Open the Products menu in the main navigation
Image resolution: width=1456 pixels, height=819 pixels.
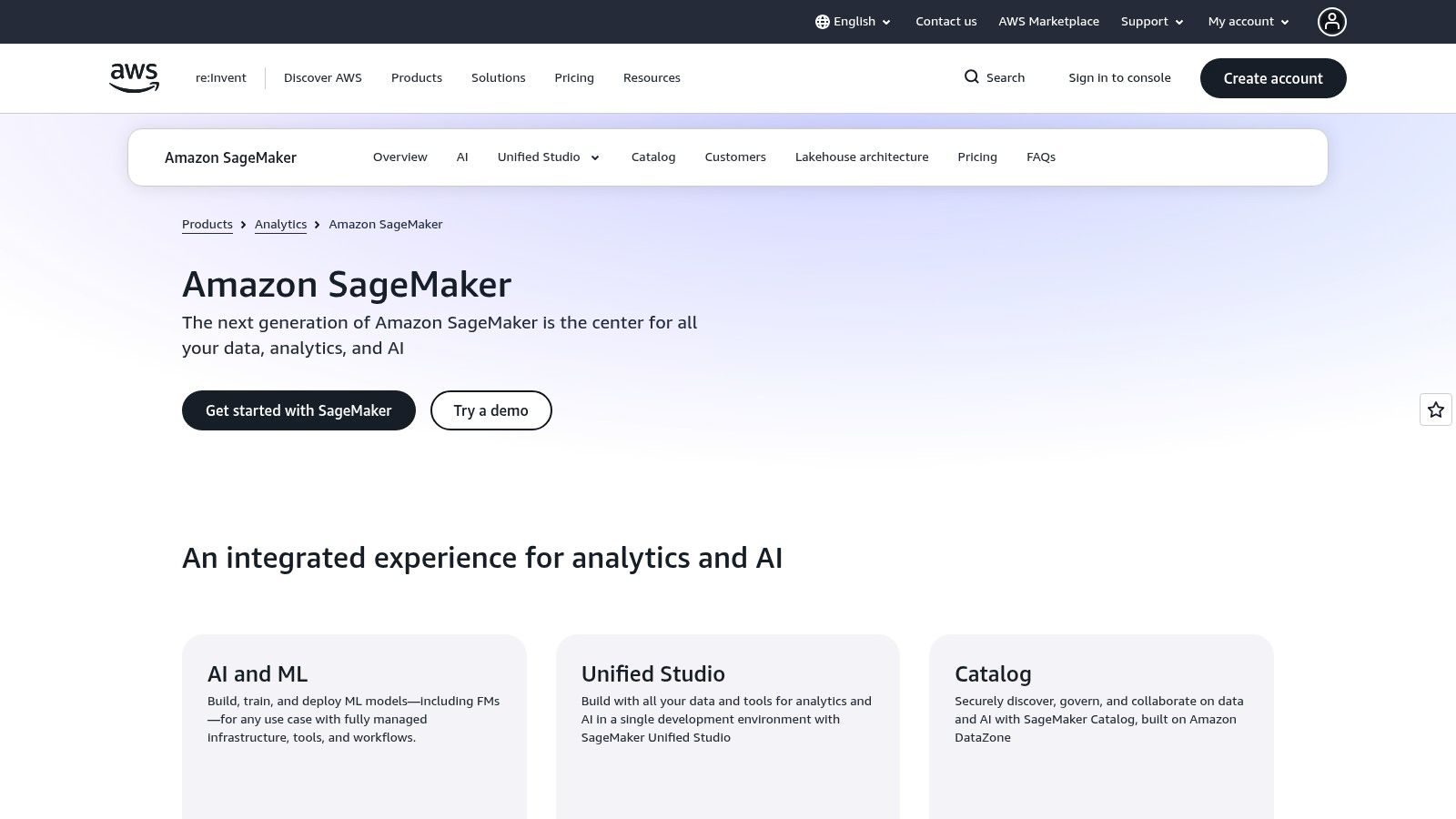click(x=417, y=77)
